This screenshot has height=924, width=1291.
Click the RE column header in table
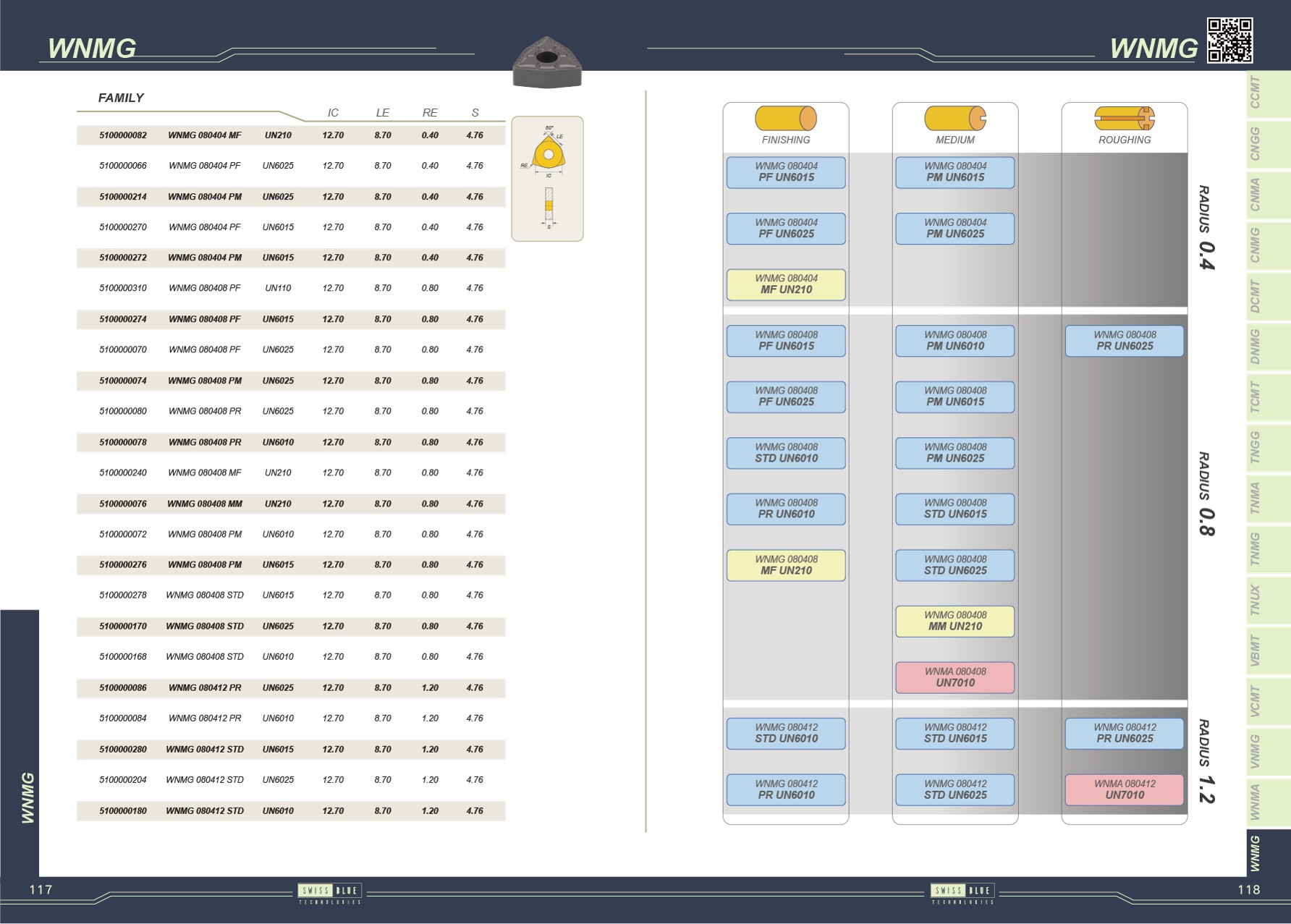pyautogui.click(x=430, y=113)
